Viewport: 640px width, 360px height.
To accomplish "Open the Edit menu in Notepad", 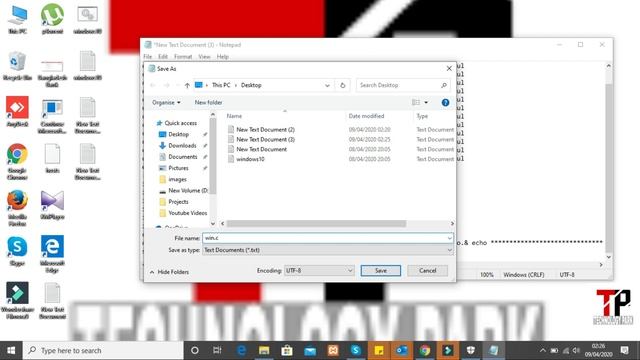I will [x=163, y=57].
